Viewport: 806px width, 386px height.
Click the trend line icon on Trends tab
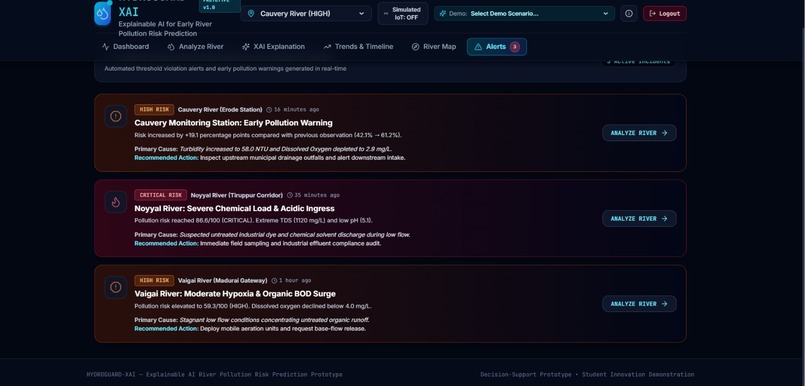327,47
